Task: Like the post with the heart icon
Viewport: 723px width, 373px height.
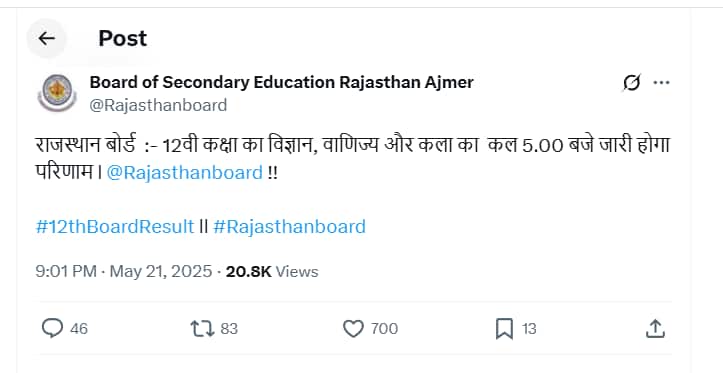Action: (x=354, y=329)
